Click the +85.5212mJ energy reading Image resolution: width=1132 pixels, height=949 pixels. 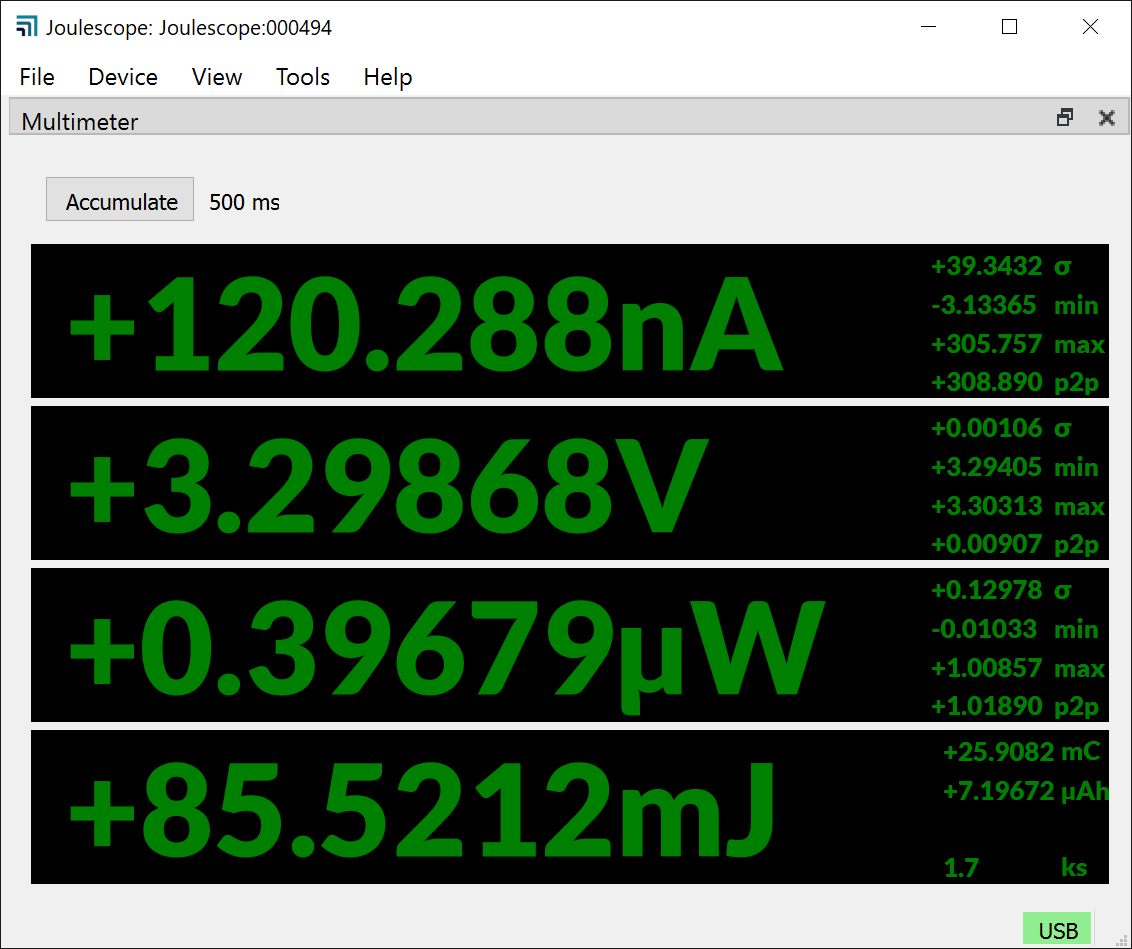[422, 810]
